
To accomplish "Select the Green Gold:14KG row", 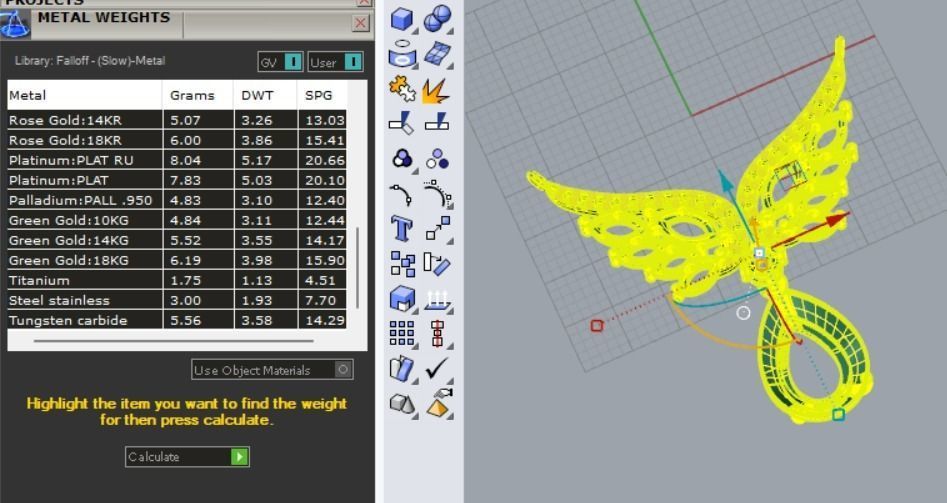I will coord(177,240).
